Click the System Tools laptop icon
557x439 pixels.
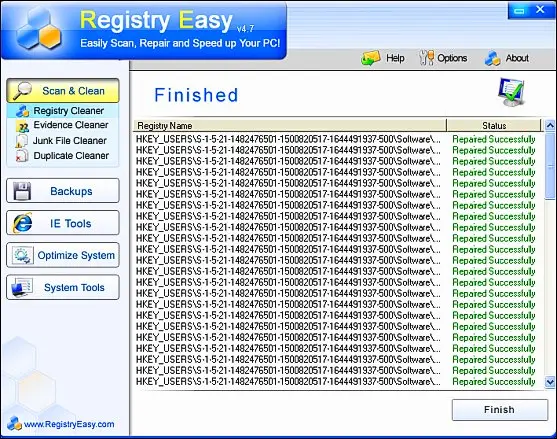pos(22,287)
